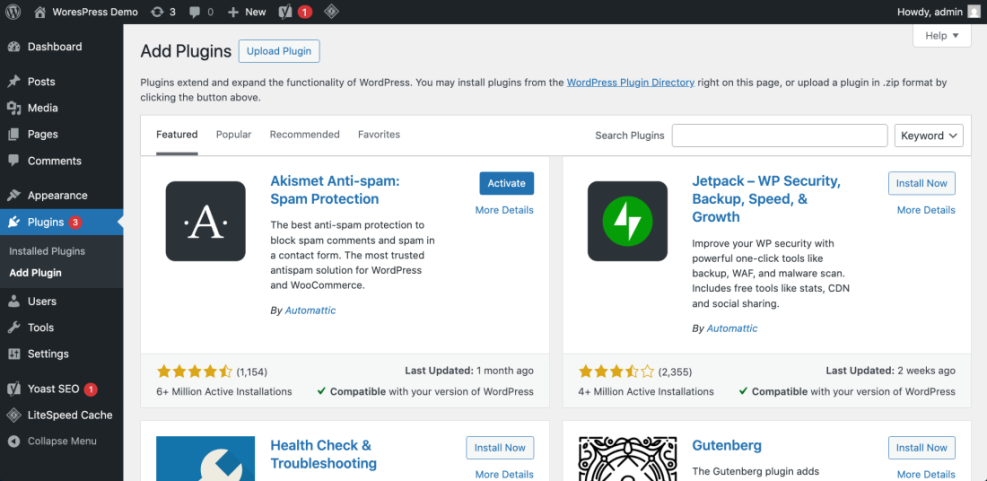987x481 pixels.
Task: Click the plus New icon in admin bar
Action: pos(233,12)
